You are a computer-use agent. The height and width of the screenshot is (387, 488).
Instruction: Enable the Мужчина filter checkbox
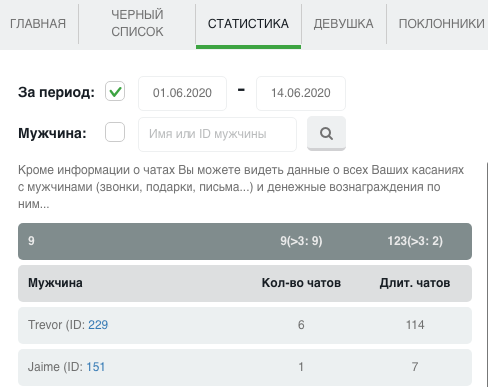(115, 132)
